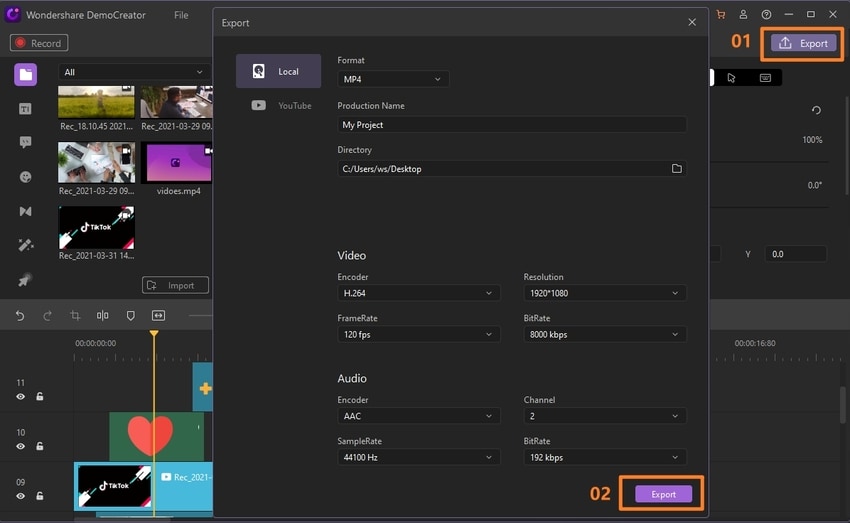Screen dimensions: 850x523
Task: Open the FrameRate 120 fps dropdown
Action: point(418,334)
